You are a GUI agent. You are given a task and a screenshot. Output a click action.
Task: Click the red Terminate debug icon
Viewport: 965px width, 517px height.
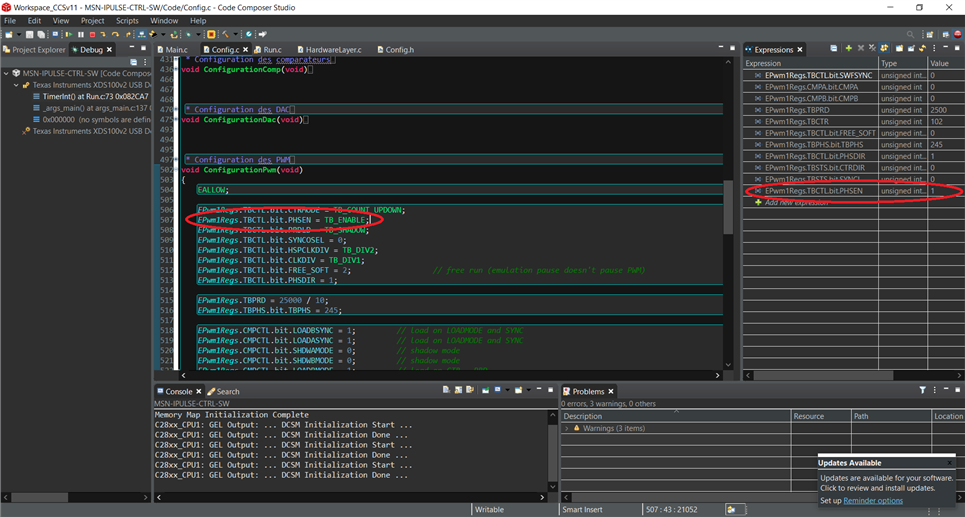click(x=92, y=34)
